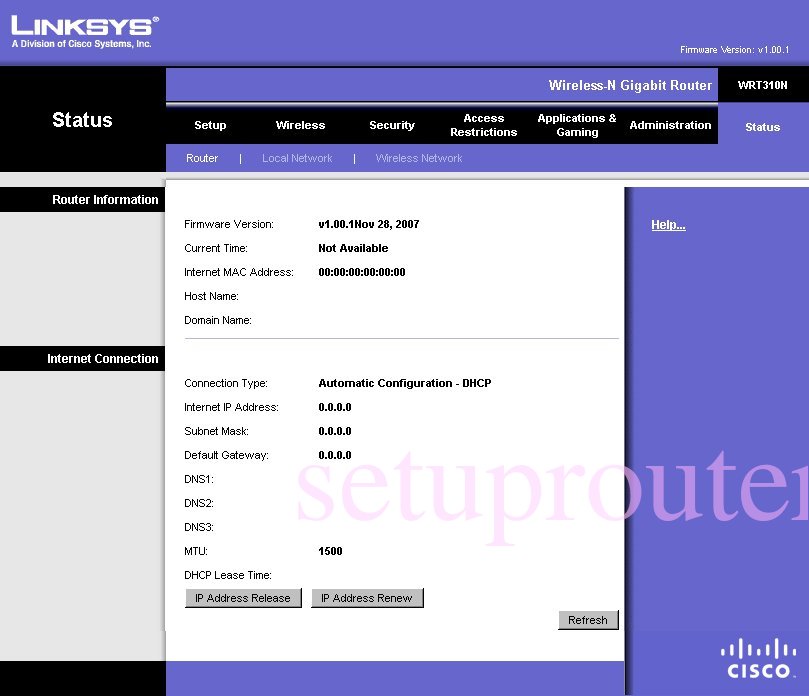Open the Wireless tab
Image resolution: width=809 pixels, height=696 pixels.
[300, 125]
